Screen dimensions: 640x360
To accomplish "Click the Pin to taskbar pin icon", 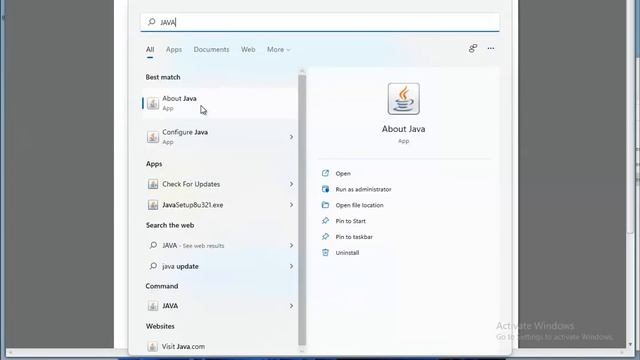I will [325, 237].
